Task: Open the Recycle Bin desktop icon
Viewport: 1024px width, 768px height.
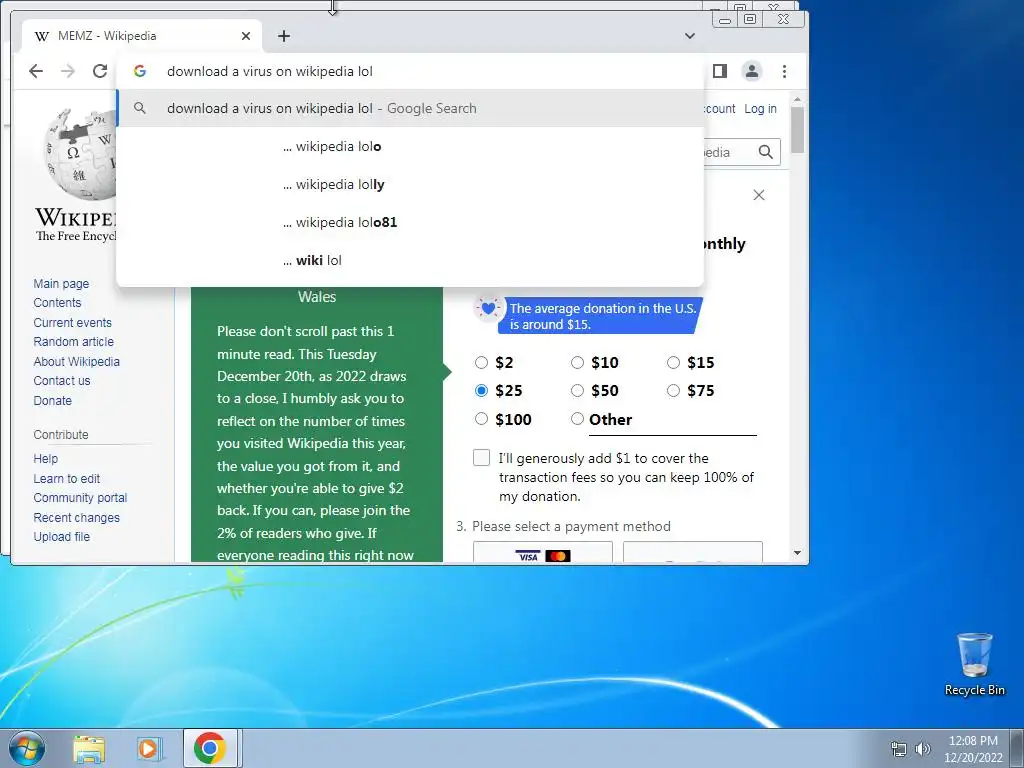Action: 974,665
